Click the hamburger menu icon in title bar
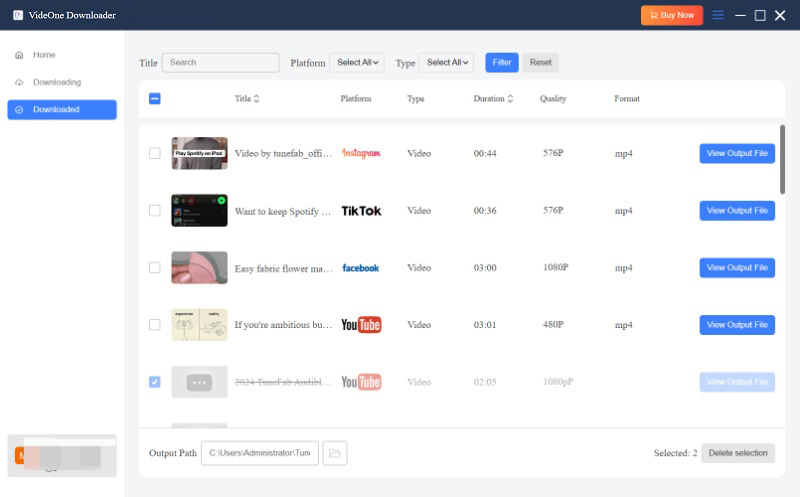This screenshot has width=800, height=497. click(717, 15)
